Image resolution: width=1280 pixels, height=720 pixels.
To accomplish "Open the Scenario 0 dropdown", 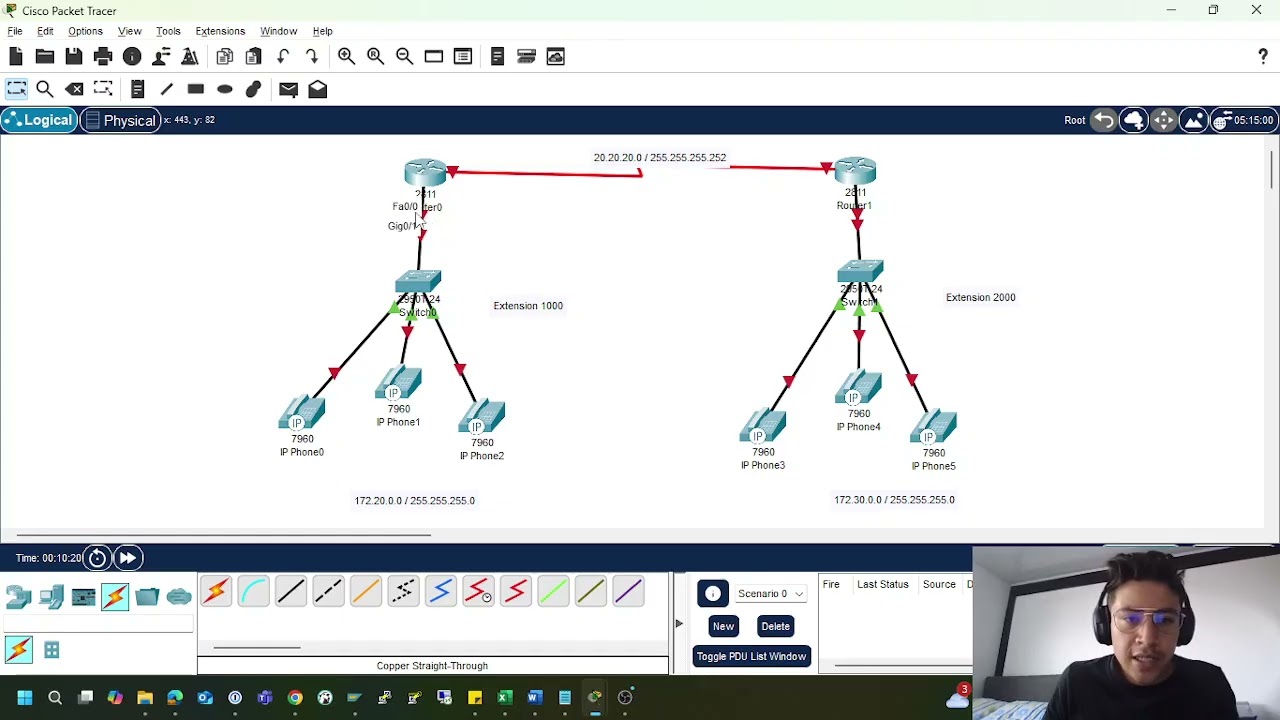I will point(770,594).
